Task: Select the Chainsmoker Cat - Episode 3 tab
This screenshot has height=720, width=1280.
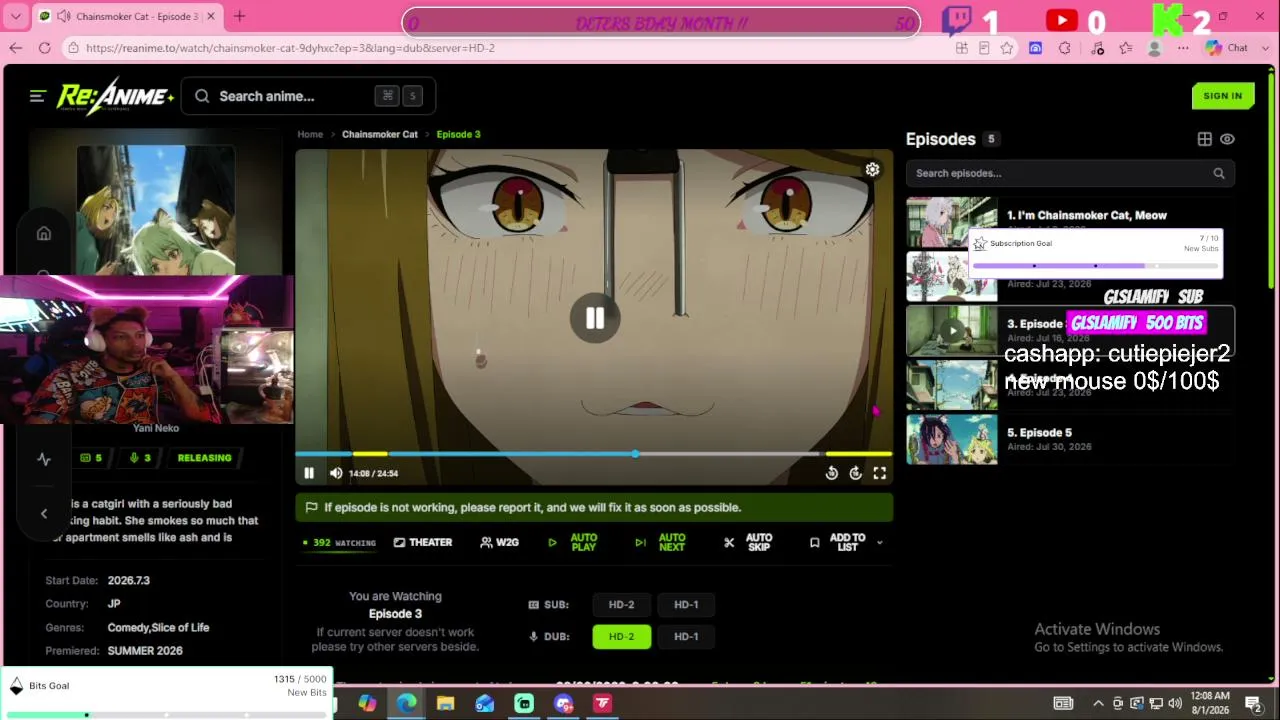Action: point(128,16)
